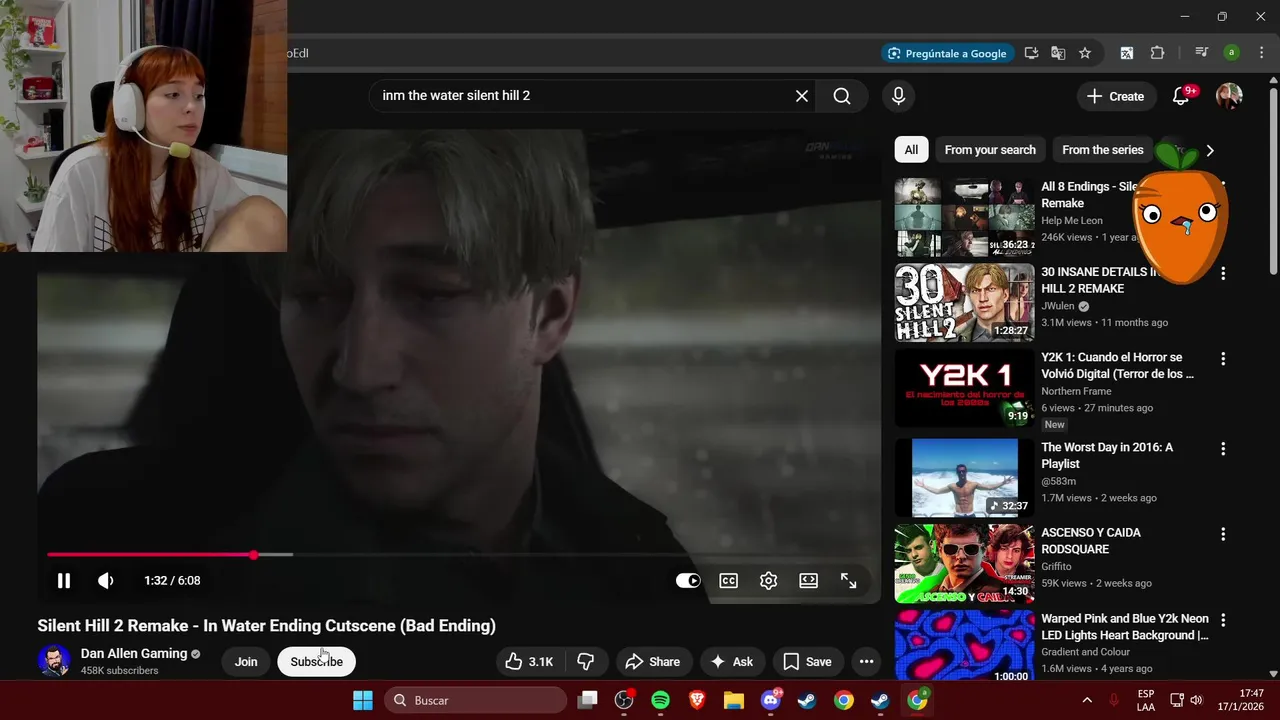Open Spotify from the taskbar
This screenshot has height=720, width=1280.
click(x=660, y=700)
